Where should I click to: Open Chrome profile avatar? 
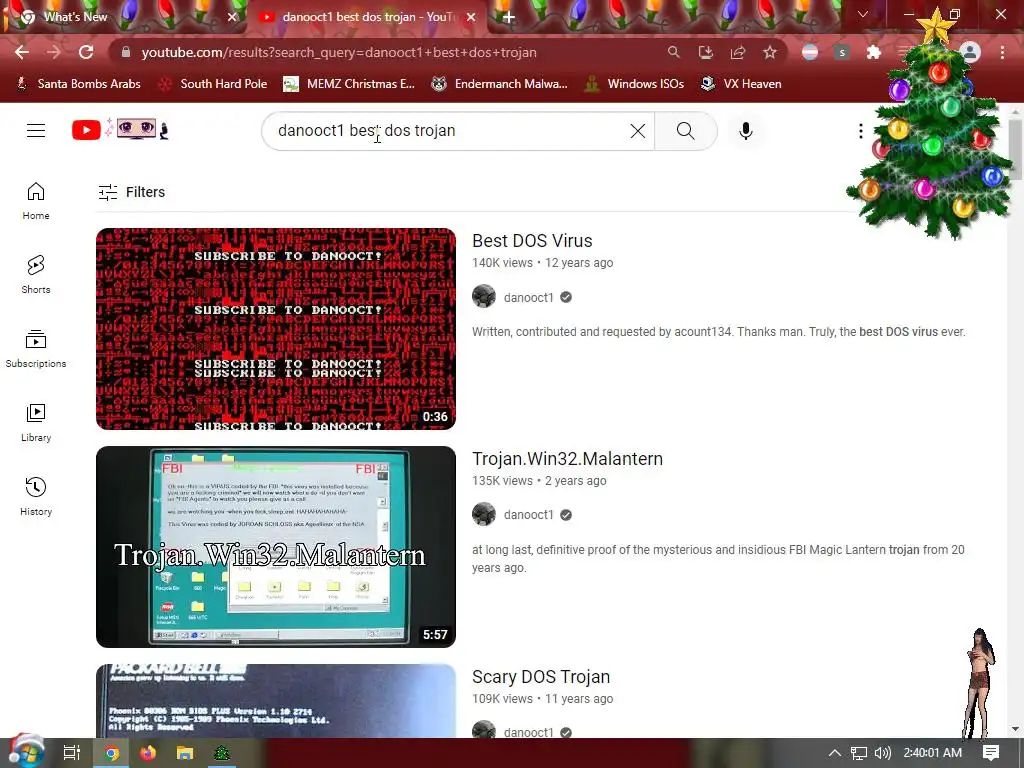pos(970,52)
